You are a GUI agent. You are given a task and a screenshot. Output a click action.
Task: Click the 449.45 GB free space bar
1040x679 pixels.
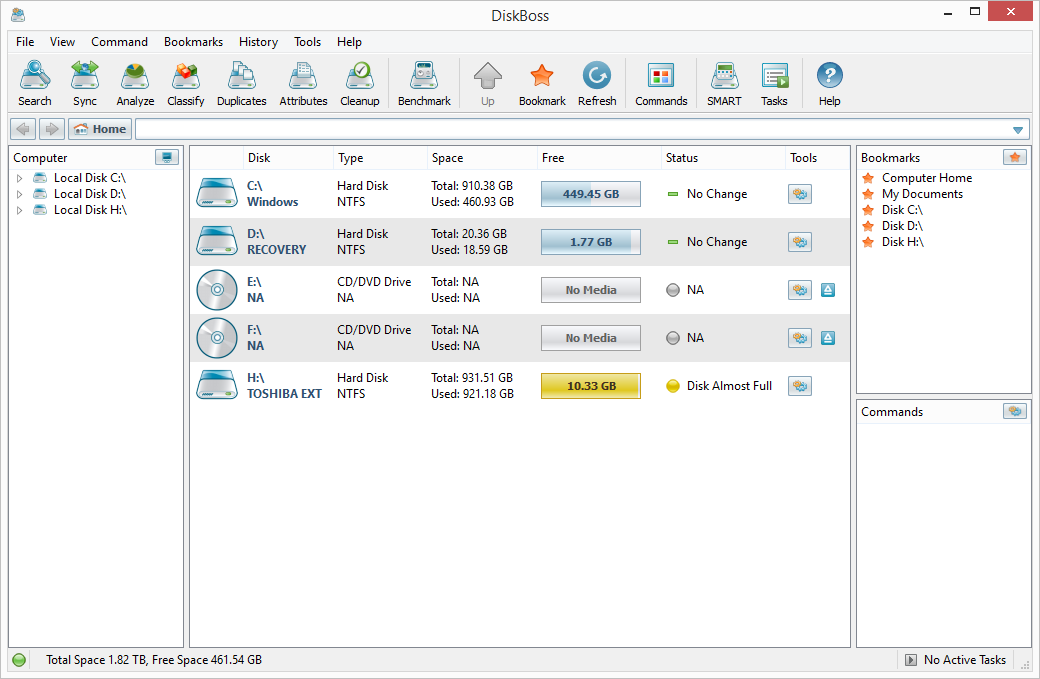(591, 194)
